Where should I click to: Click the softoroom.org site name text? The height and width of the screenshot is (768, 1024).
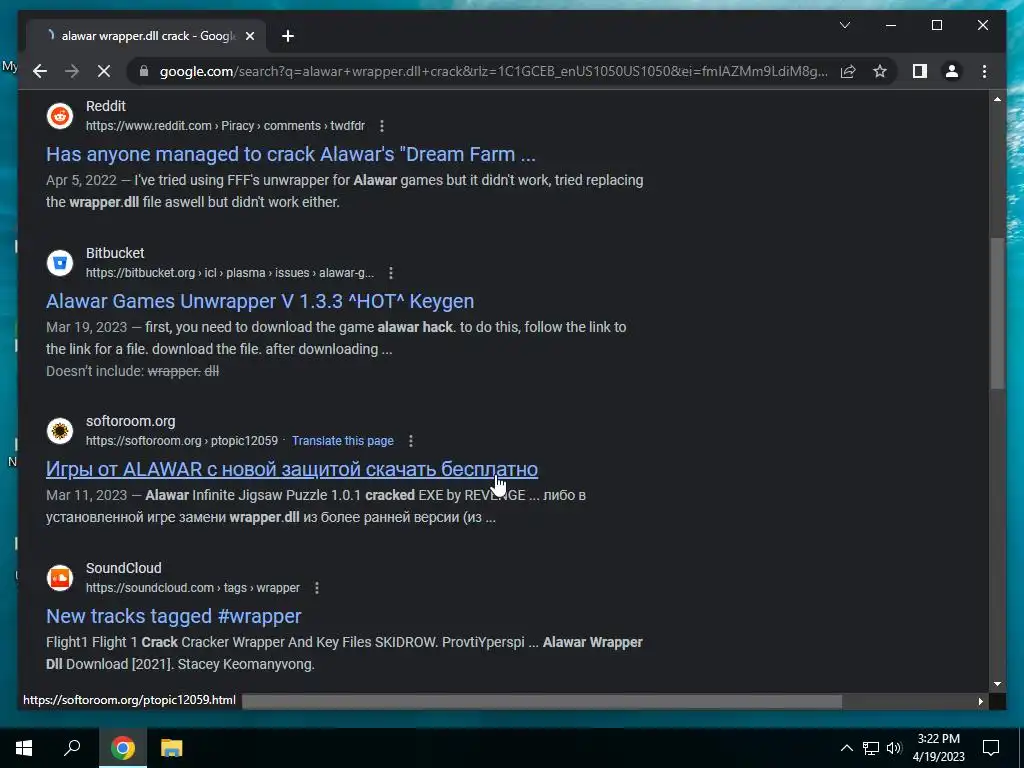pos(131,421)
